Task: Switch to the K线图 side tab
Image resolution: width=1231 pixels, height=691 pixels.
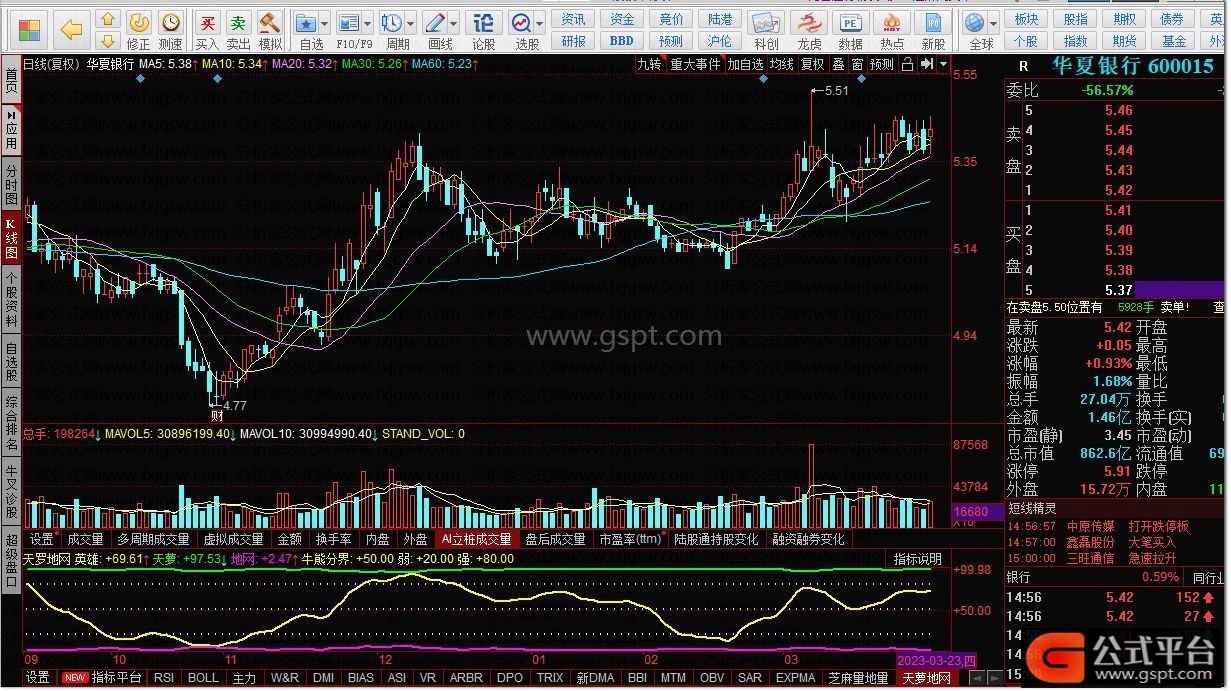Action: [11, 239]
